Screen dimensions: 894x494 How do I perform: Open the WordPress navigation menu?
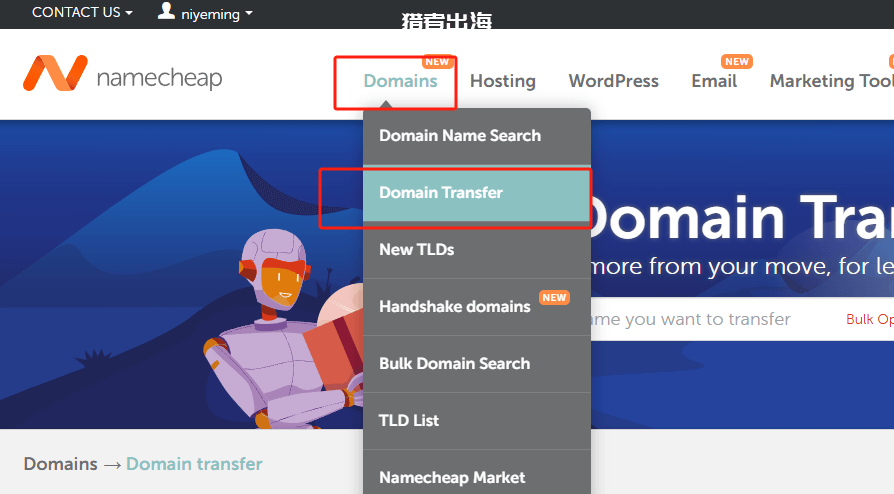(x=613, y=81)
